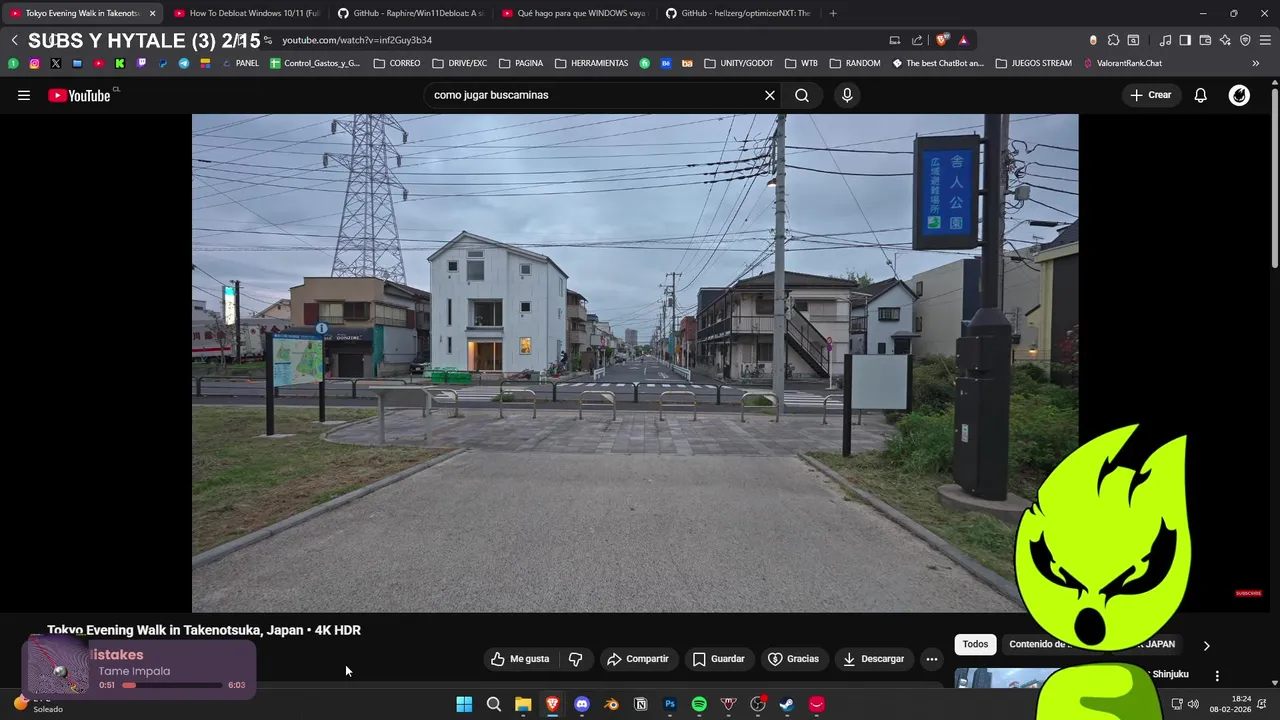The height and width of the screenshot is (720, 1280).
Task: Start voice search with the microphone
Action: [847, 95]
